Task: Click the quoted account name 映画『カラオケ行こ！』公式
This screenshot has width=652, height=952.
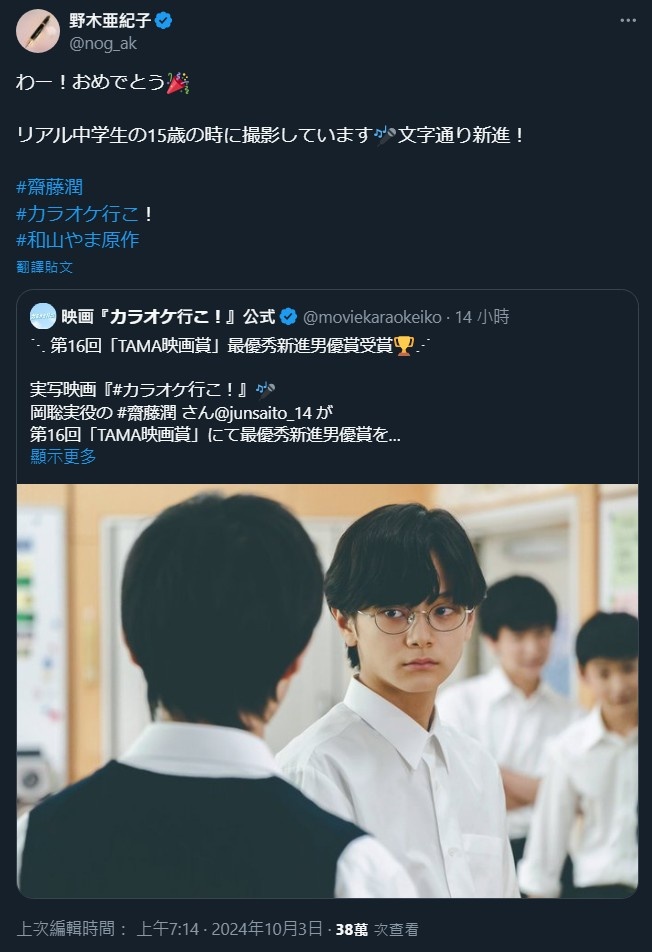Action: pos(168,316)
